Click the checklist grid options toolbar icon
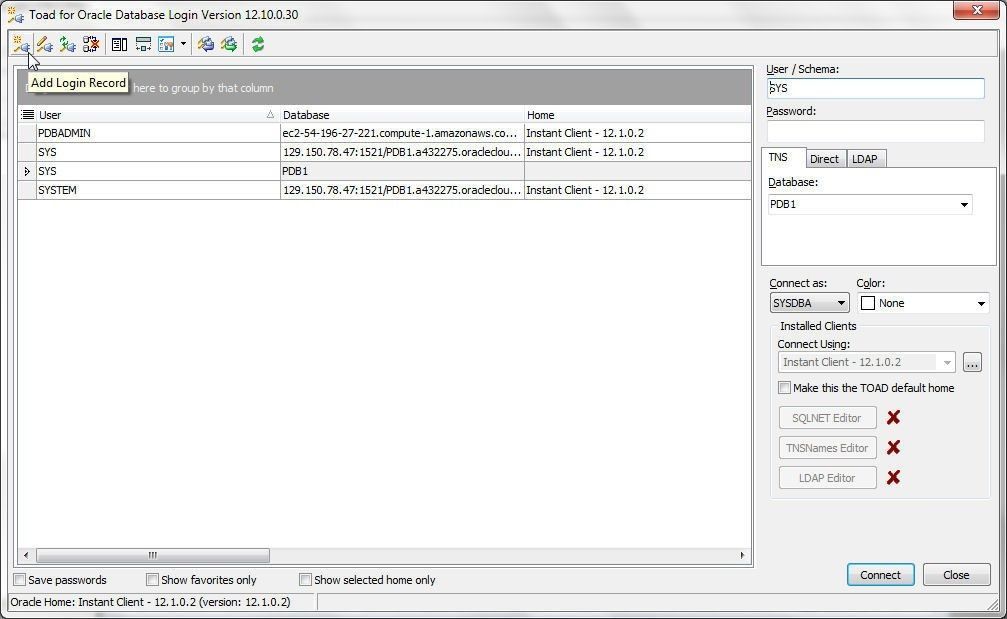Image resolution: width=1007 pixels, height=619 pixels. 166,44
